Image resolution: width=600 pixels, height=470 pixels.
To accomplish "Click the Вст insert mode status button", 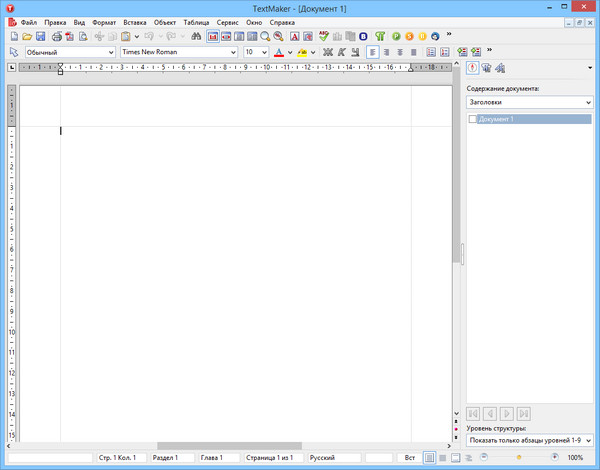I will coord(409,457).
